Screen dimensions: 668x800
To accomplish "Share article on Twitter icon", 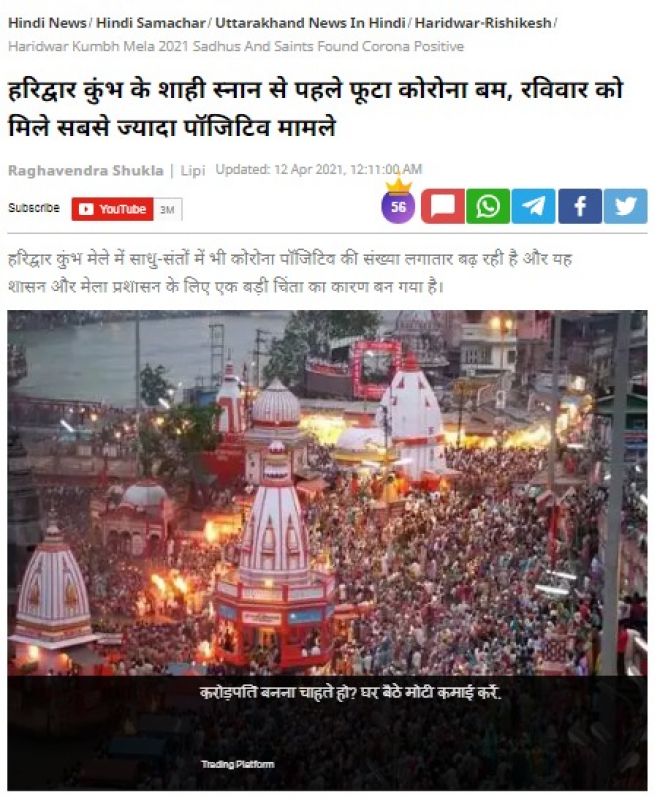I will pos(626,206).
